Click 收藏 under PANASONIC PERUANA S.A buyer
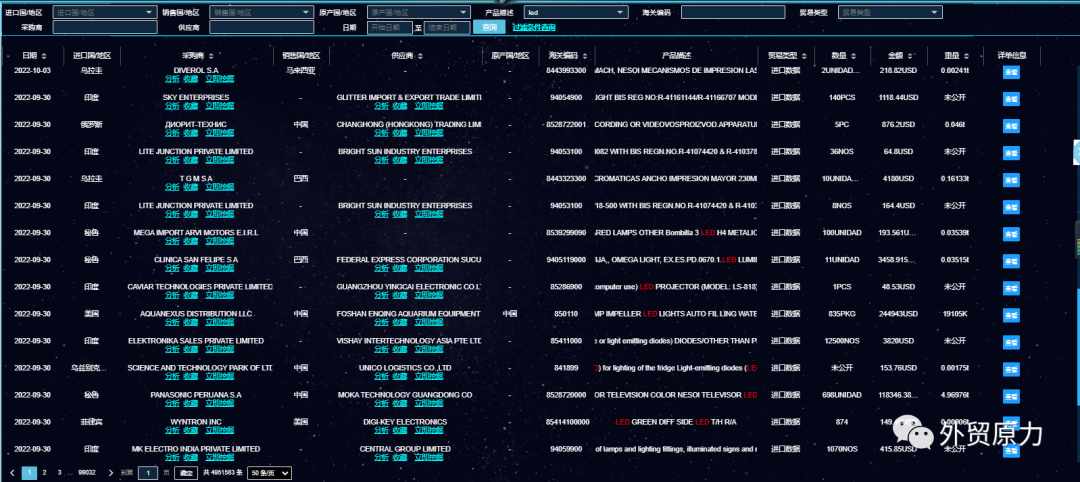 click(190, 404)
